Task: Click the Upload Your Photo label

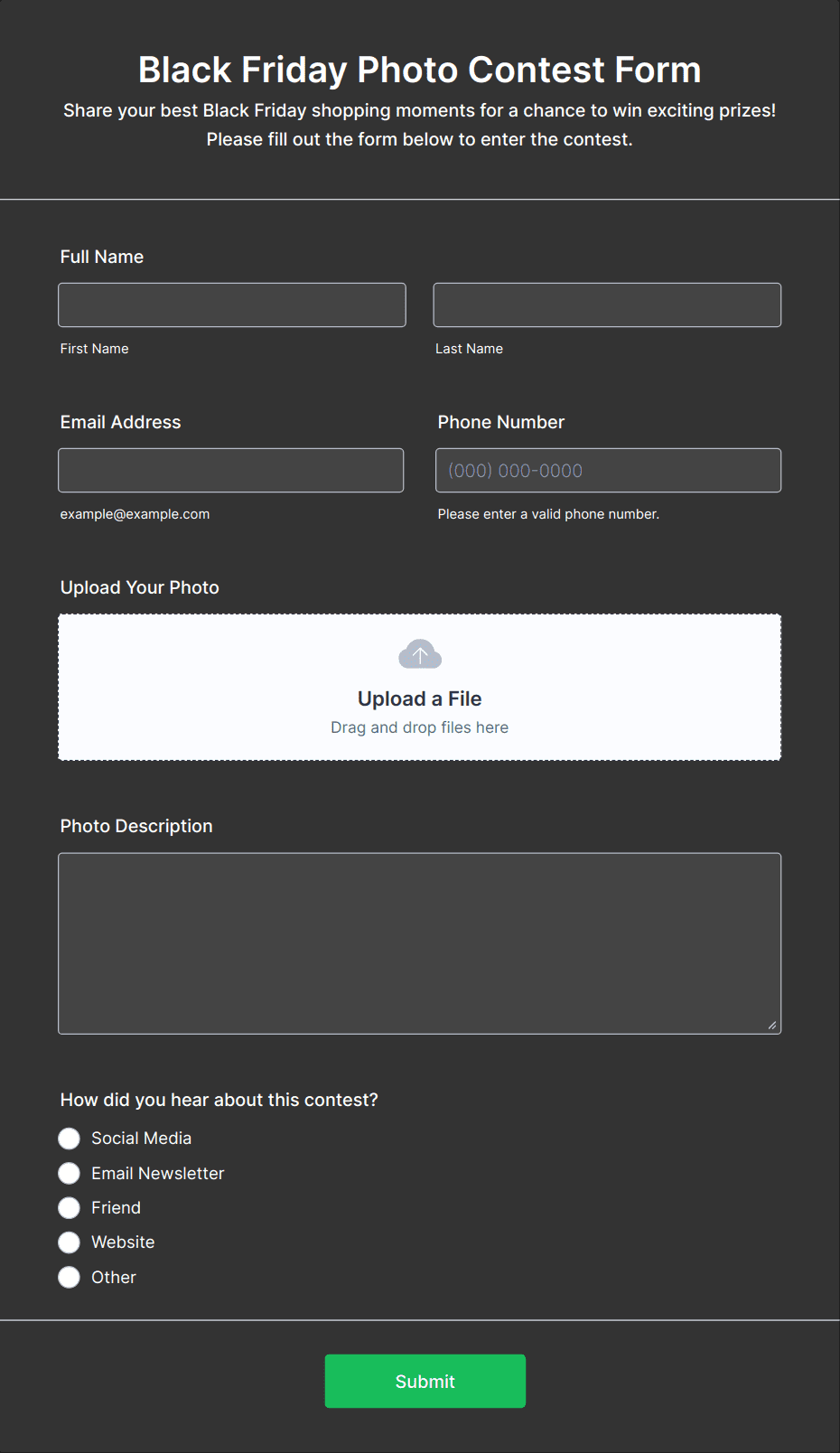Action: (140, 587)
